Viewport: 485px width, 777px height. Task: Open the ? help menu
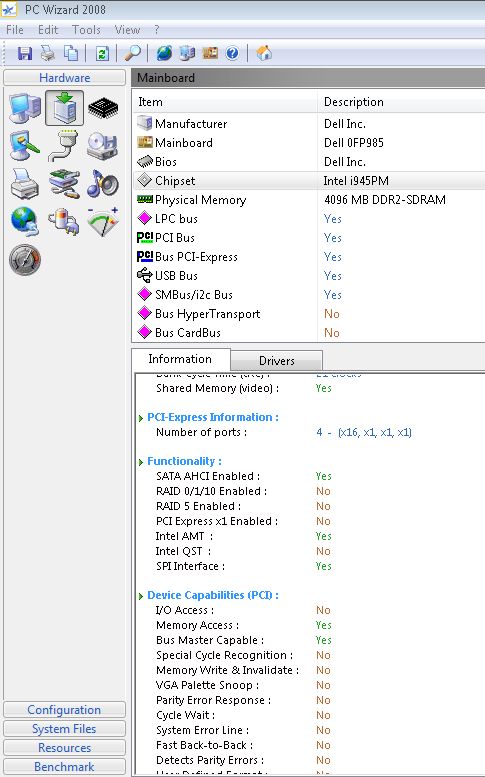[157, 30]
